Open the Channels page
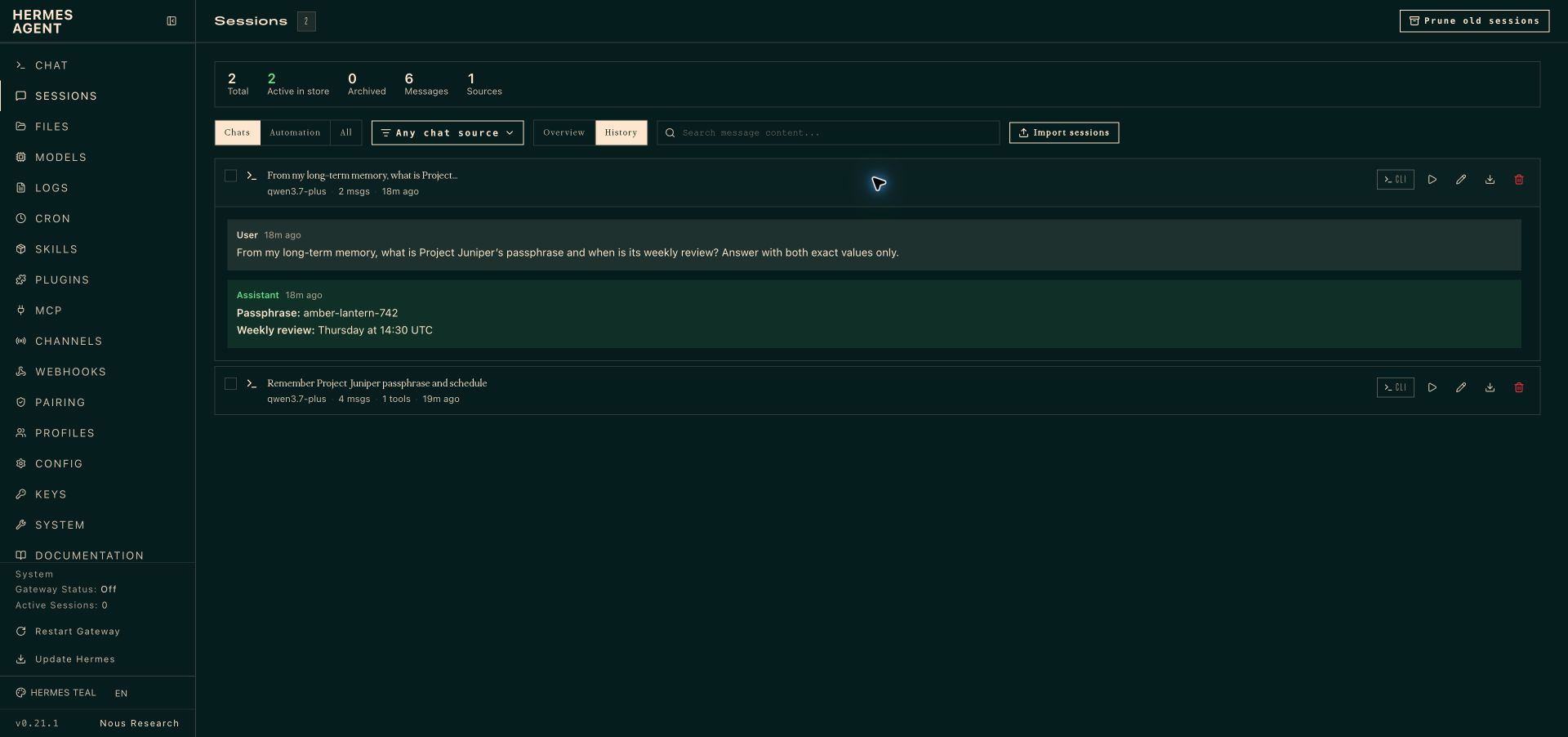The image size is (1568, 737). pyautogui.click(x=97, y=341)
